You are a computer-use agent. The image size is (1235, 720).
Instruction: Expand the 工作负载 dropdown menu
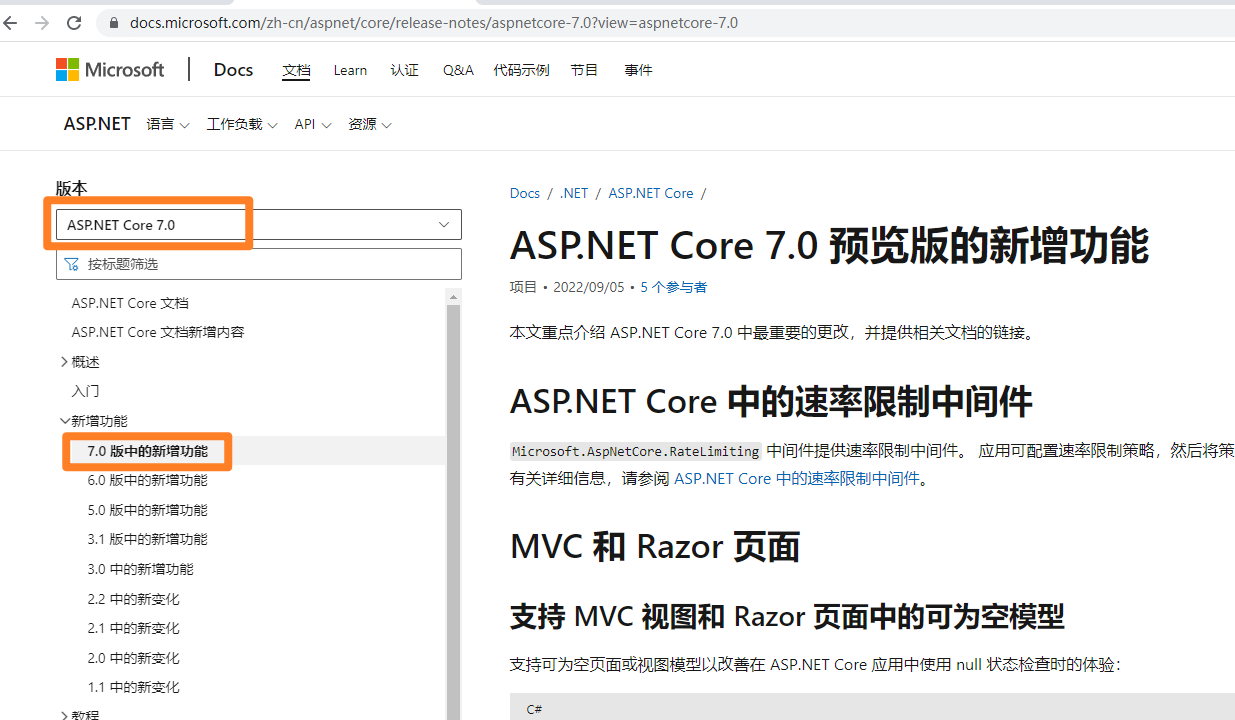click(x=242, y=124)
